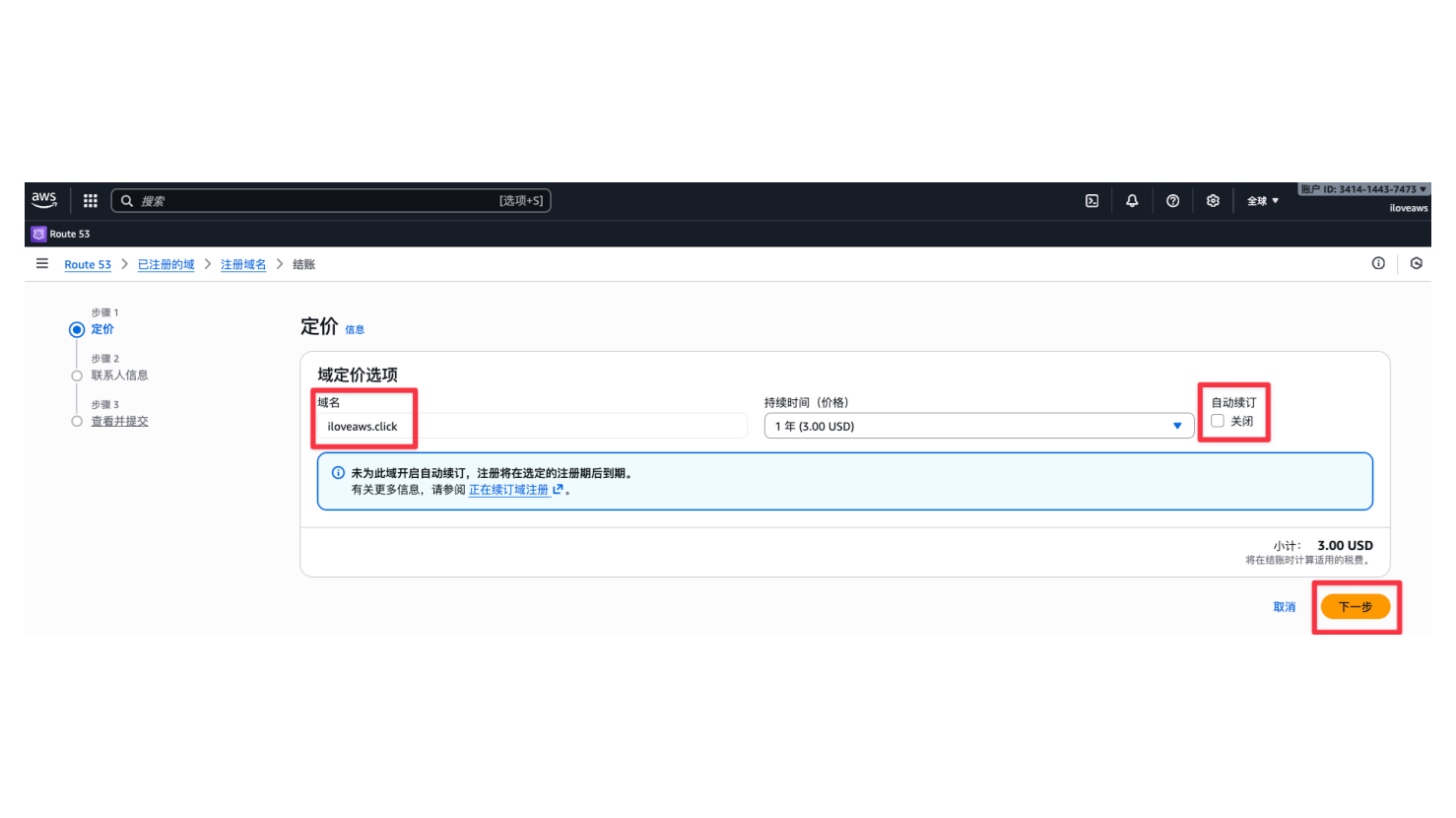
Task: Click the 取消 cancel button
Action: point(1284,607)
